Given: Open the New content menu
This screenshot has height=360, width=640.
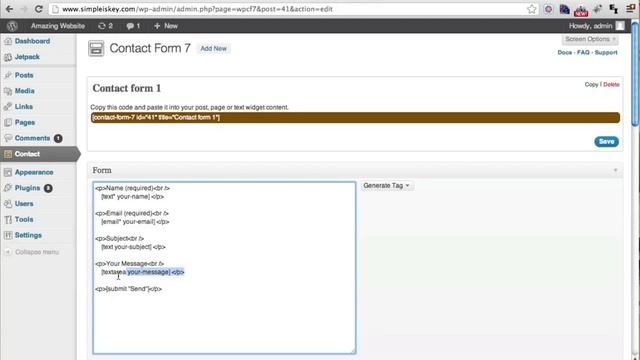Looking at the screenshot, I should [166, 26].
